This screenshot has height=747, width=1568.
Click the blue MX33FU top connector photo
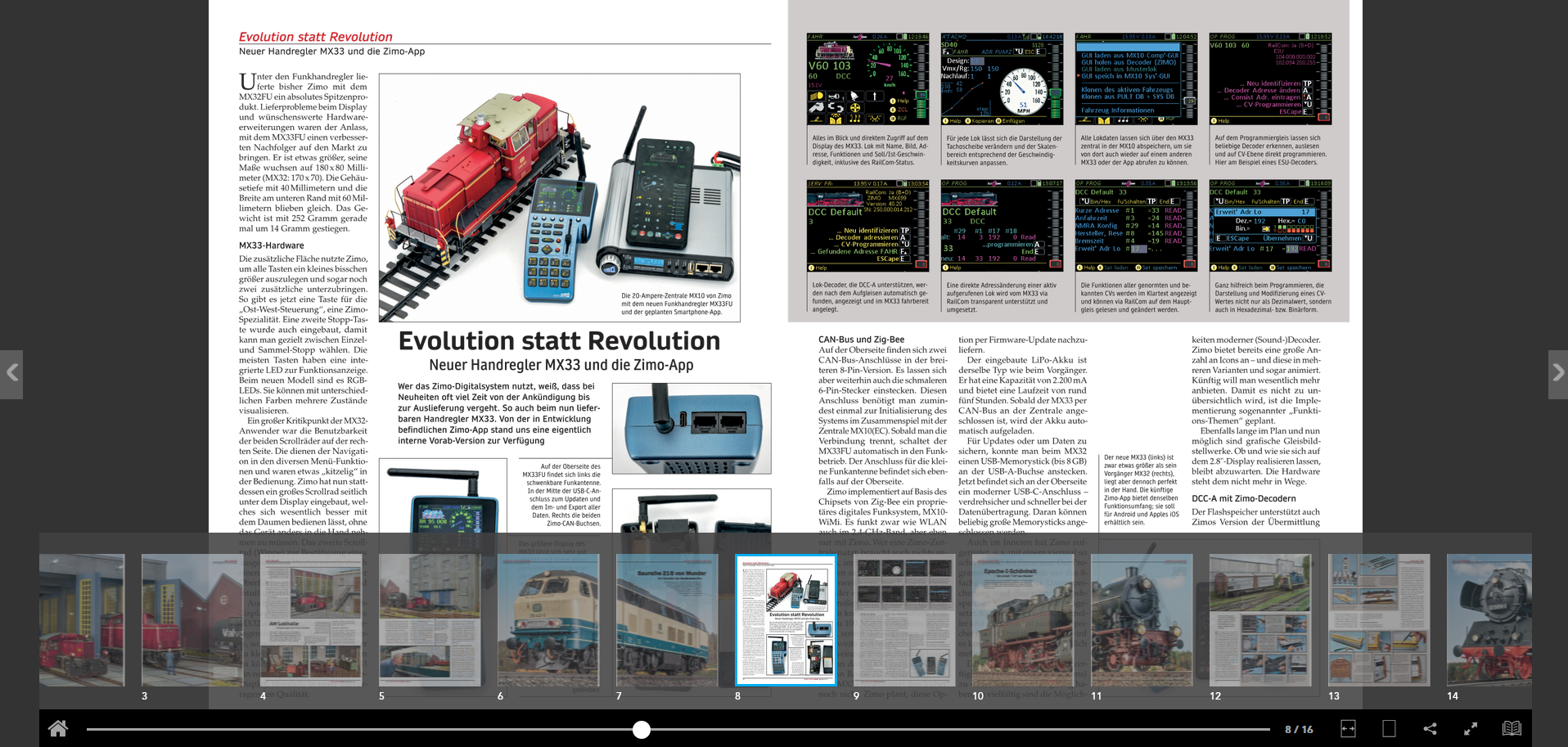(x=692, y=429)
